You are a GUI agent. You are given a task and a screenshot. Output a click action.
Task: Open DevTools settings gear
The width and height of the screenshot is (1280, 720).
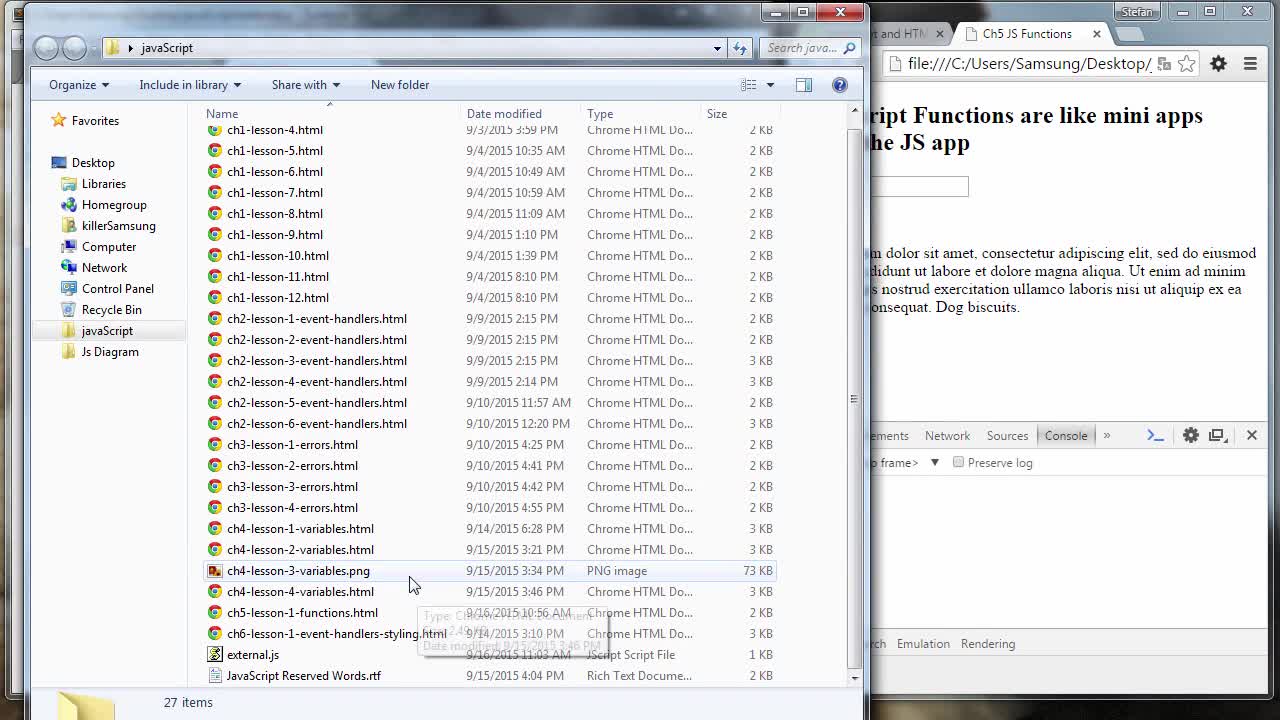click(x=1191, y=435)
